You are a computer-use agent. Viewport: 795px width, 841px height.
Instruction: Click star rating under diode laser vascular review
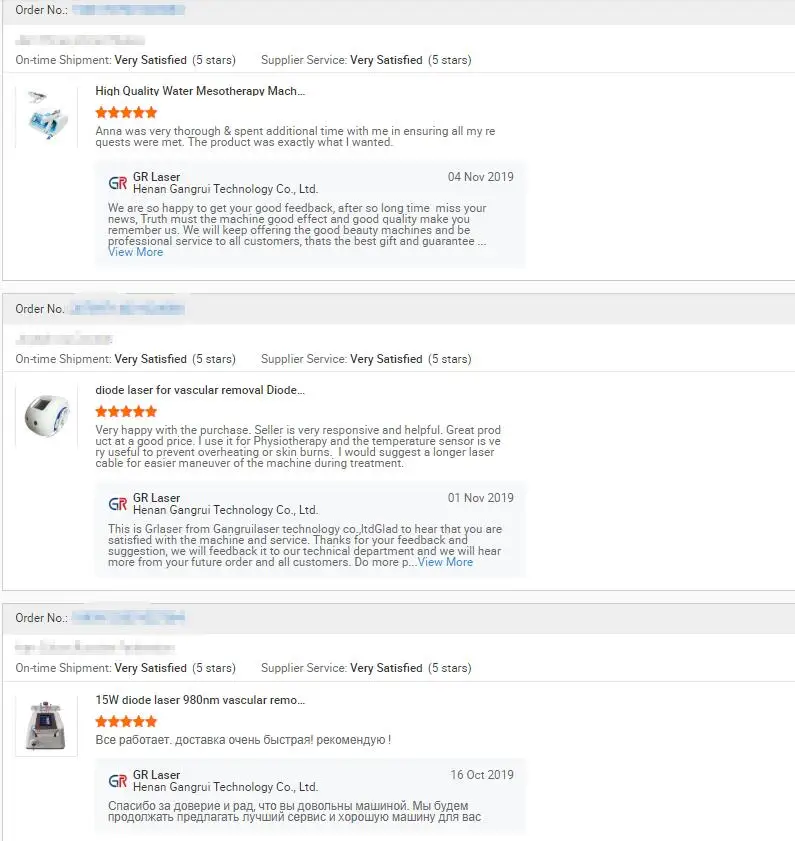coord(126,411)
